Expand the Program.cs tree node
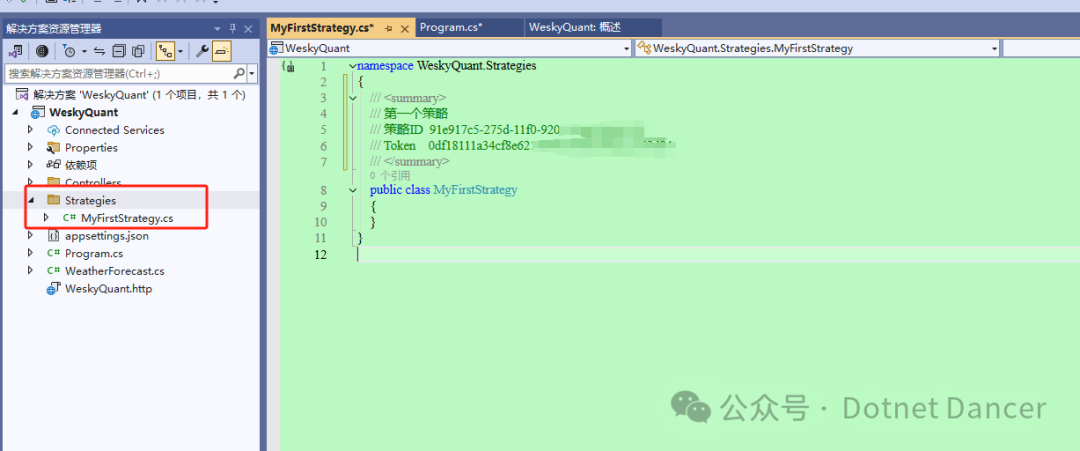Image resolution: width=1080 pixels, height=451 pixels. coord(30,253)
